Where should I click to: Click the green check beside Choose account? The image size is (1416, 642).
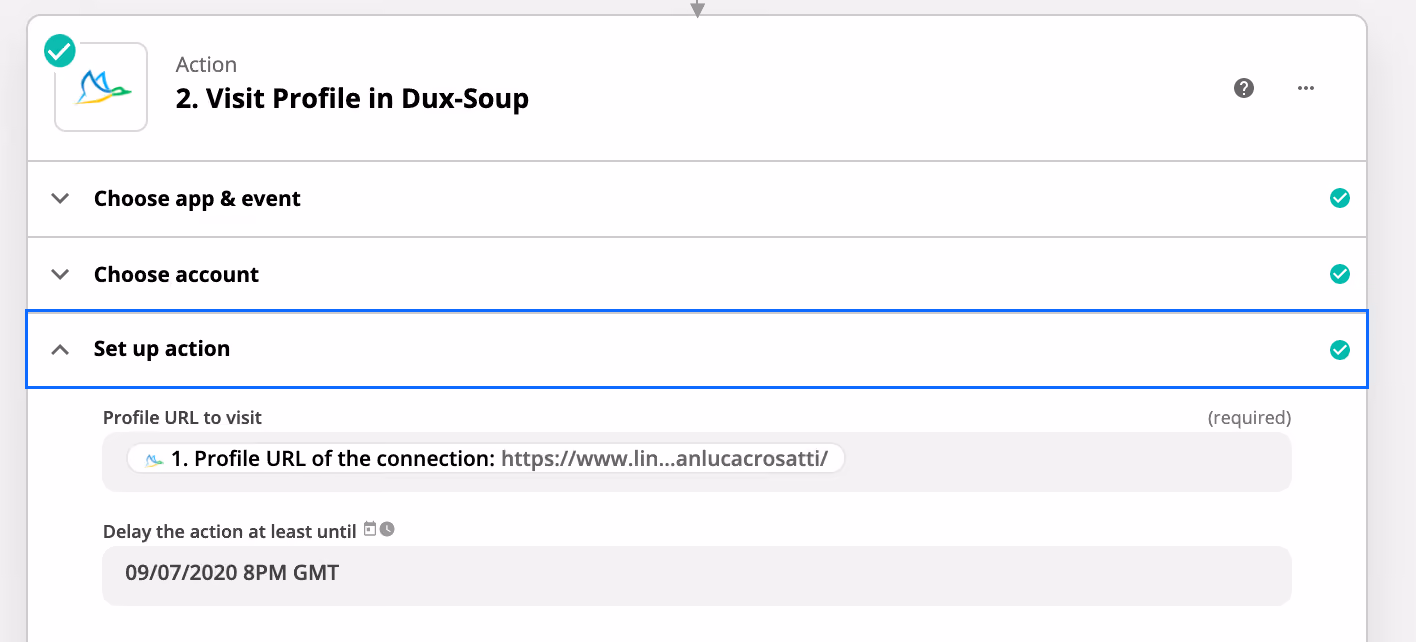coord(1340,274)
